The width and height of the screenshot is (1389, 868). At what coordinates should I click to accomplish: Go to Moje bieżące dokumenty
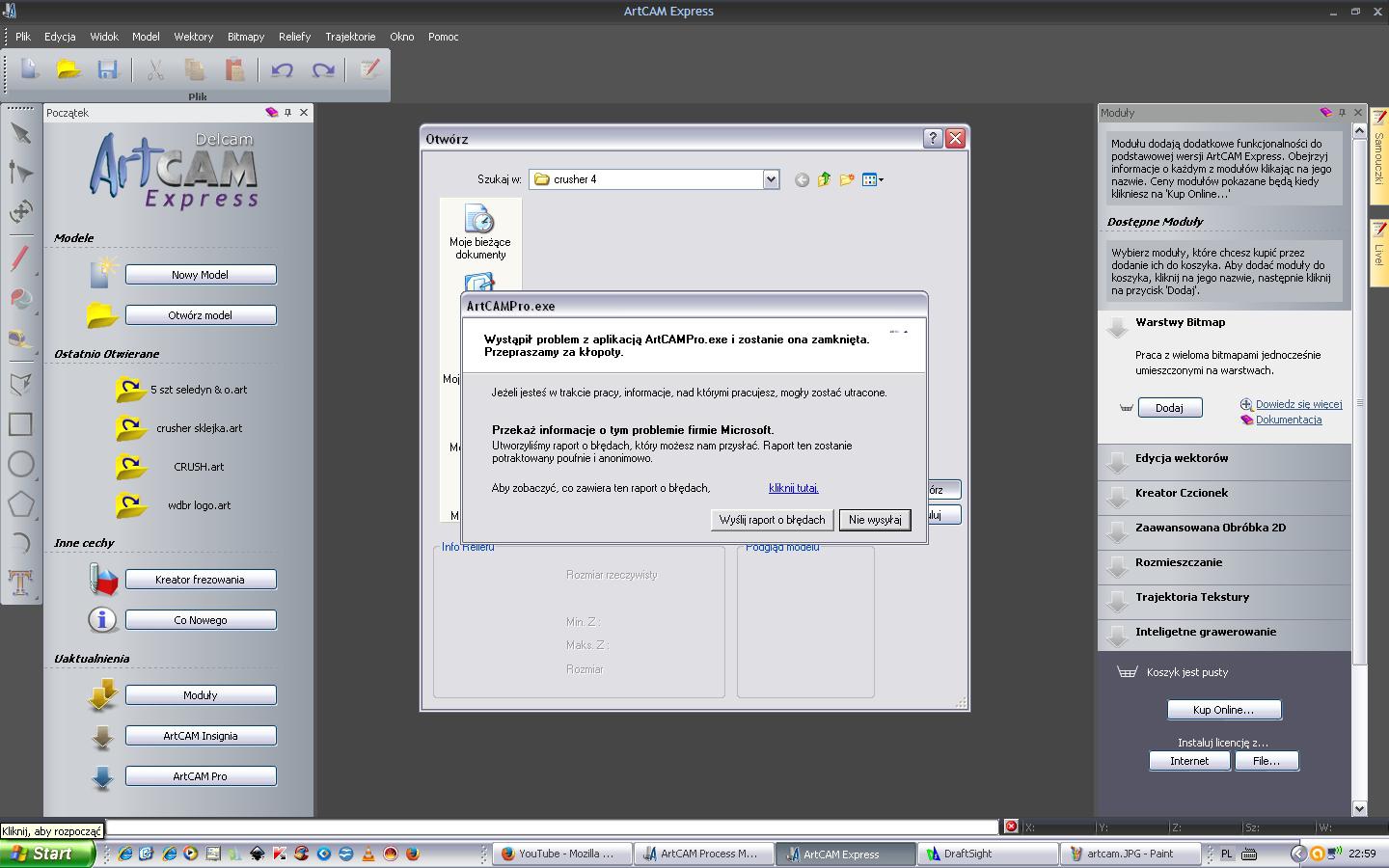(480, 232)
